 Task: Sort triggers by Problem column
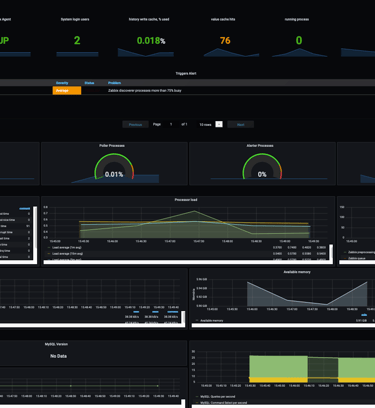point(114,83)
